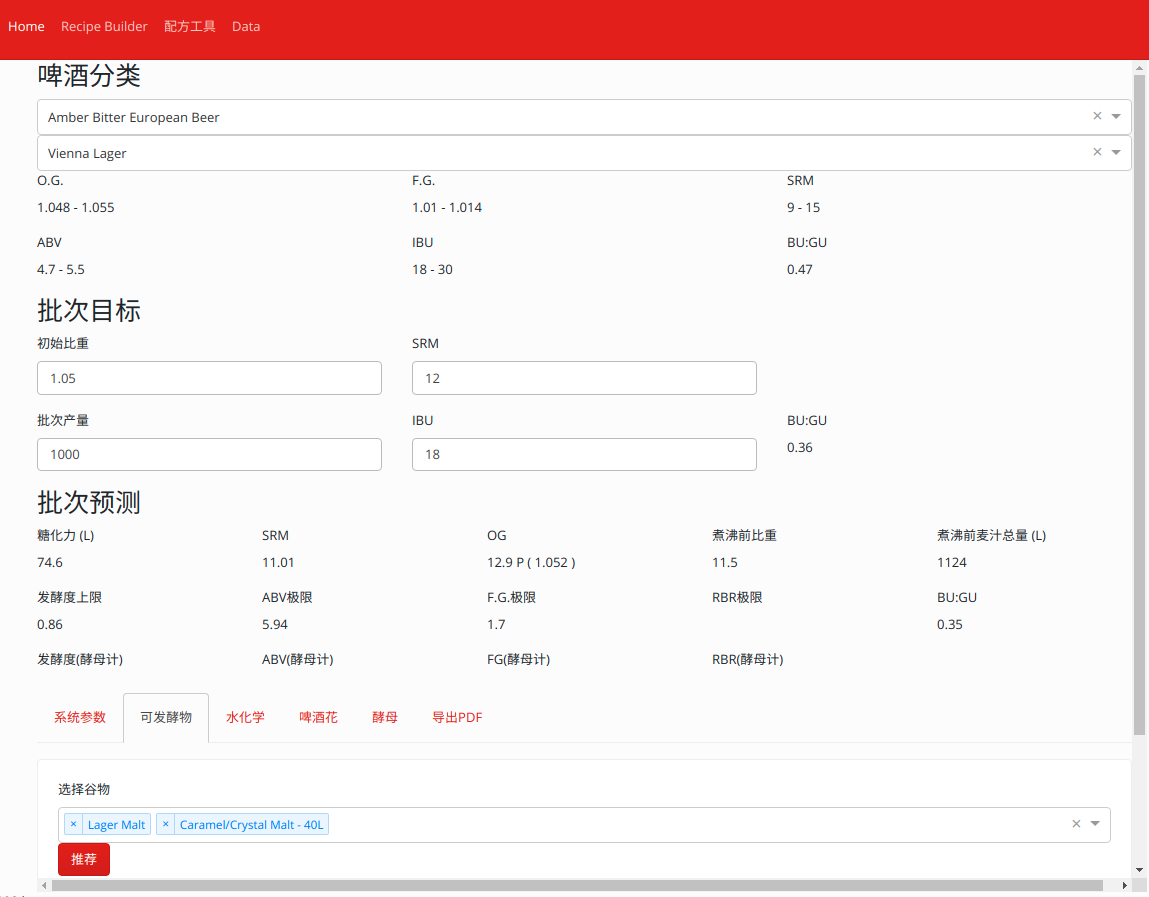Viewport: 1149px width, 897px height.
Task: Switch to the 水化学 tab
Action: [x=245, y=718]
